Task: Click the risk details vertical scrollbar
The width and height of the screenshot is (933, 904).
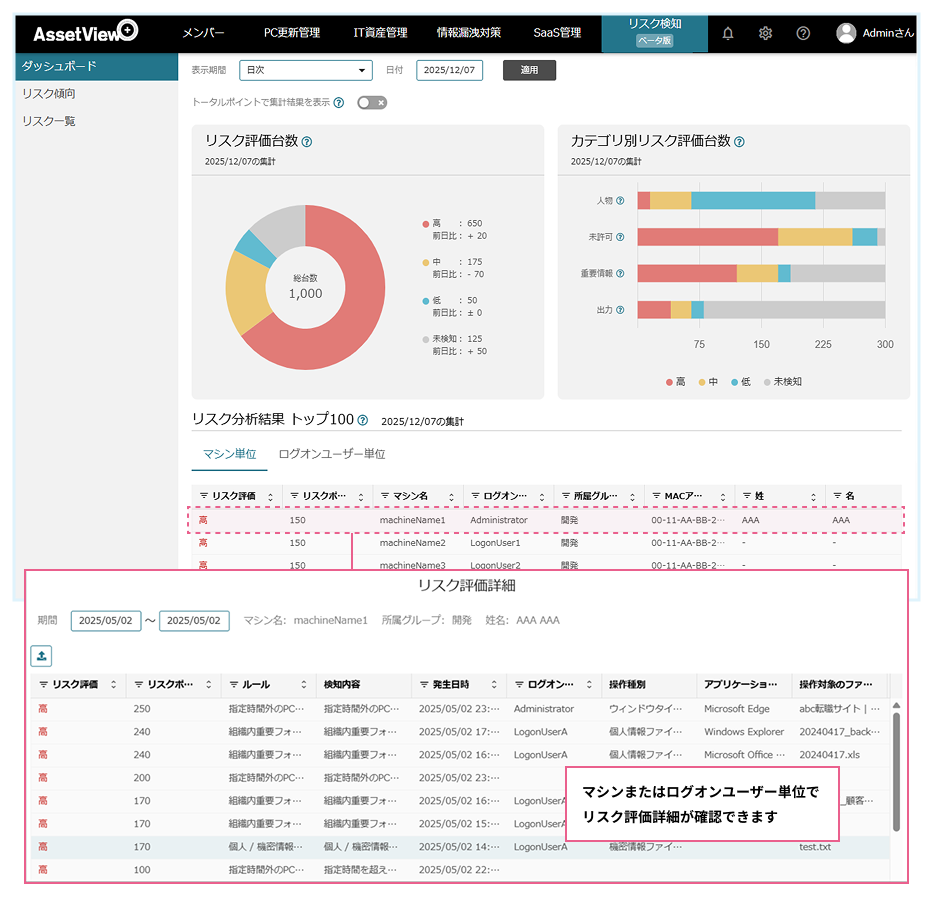Action: (896, 770)
